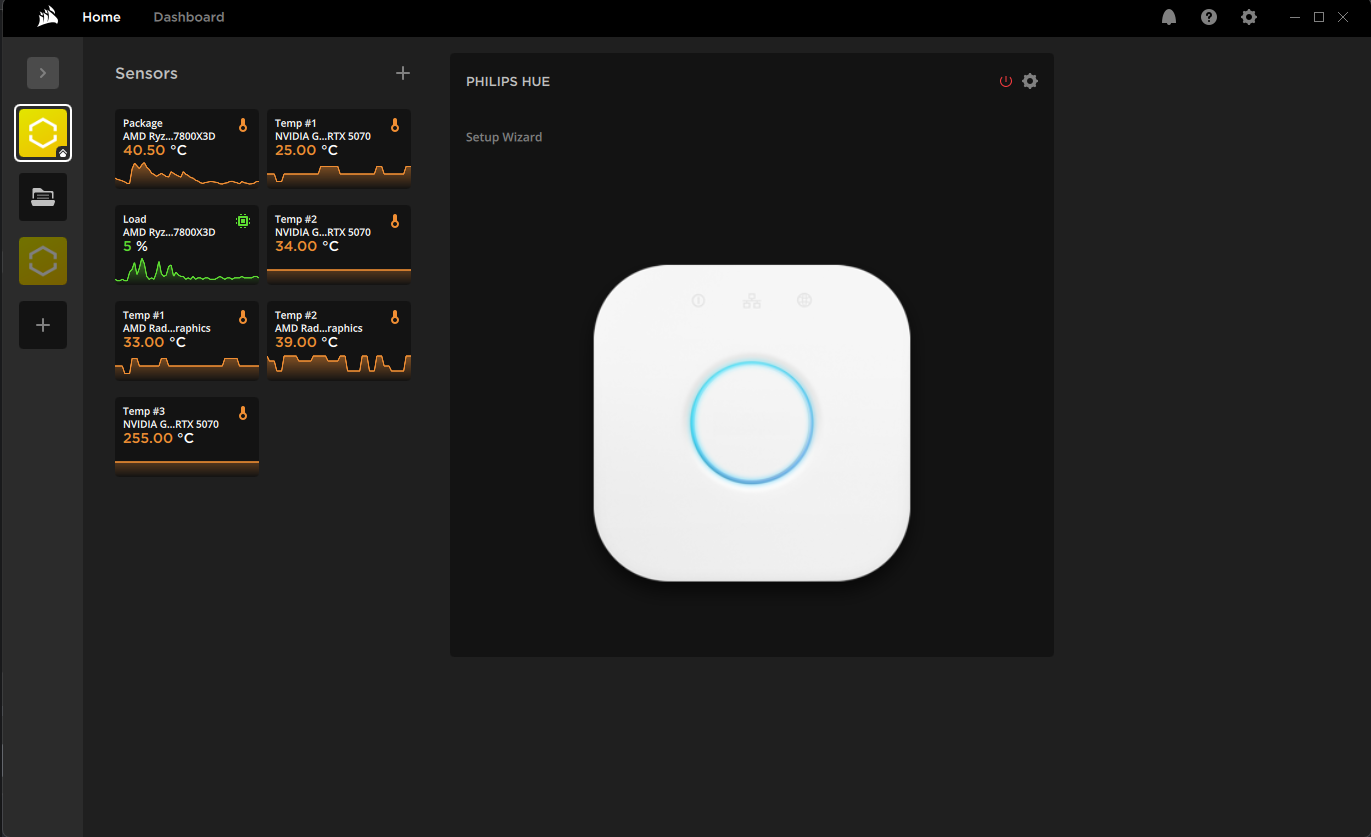Open the notifications bell
Image resolution: width=1371 pixels, height=837 pixels.
pos(1169,17)
